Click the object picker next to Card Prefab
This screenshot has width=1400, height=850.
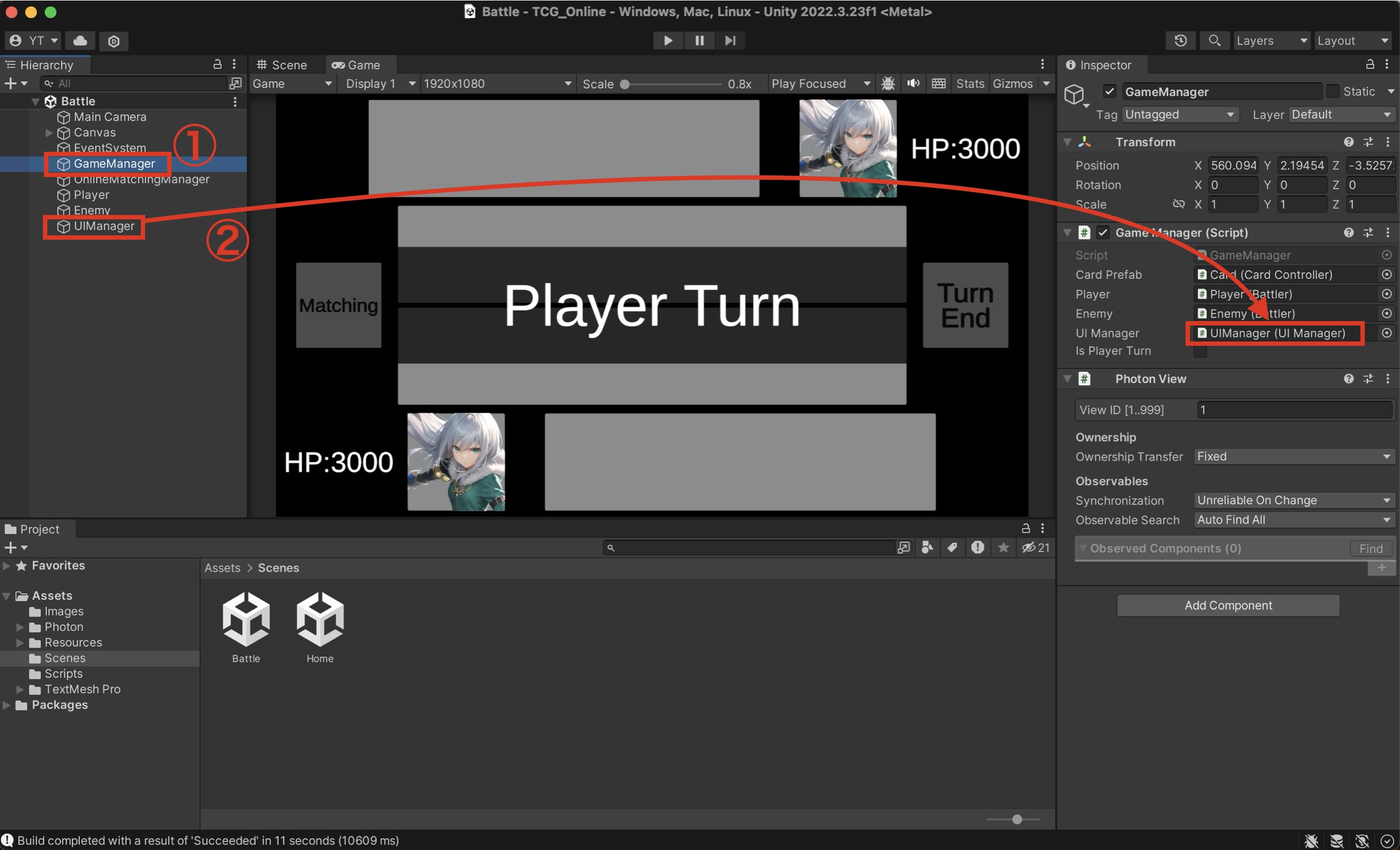tap(1386, 274)
